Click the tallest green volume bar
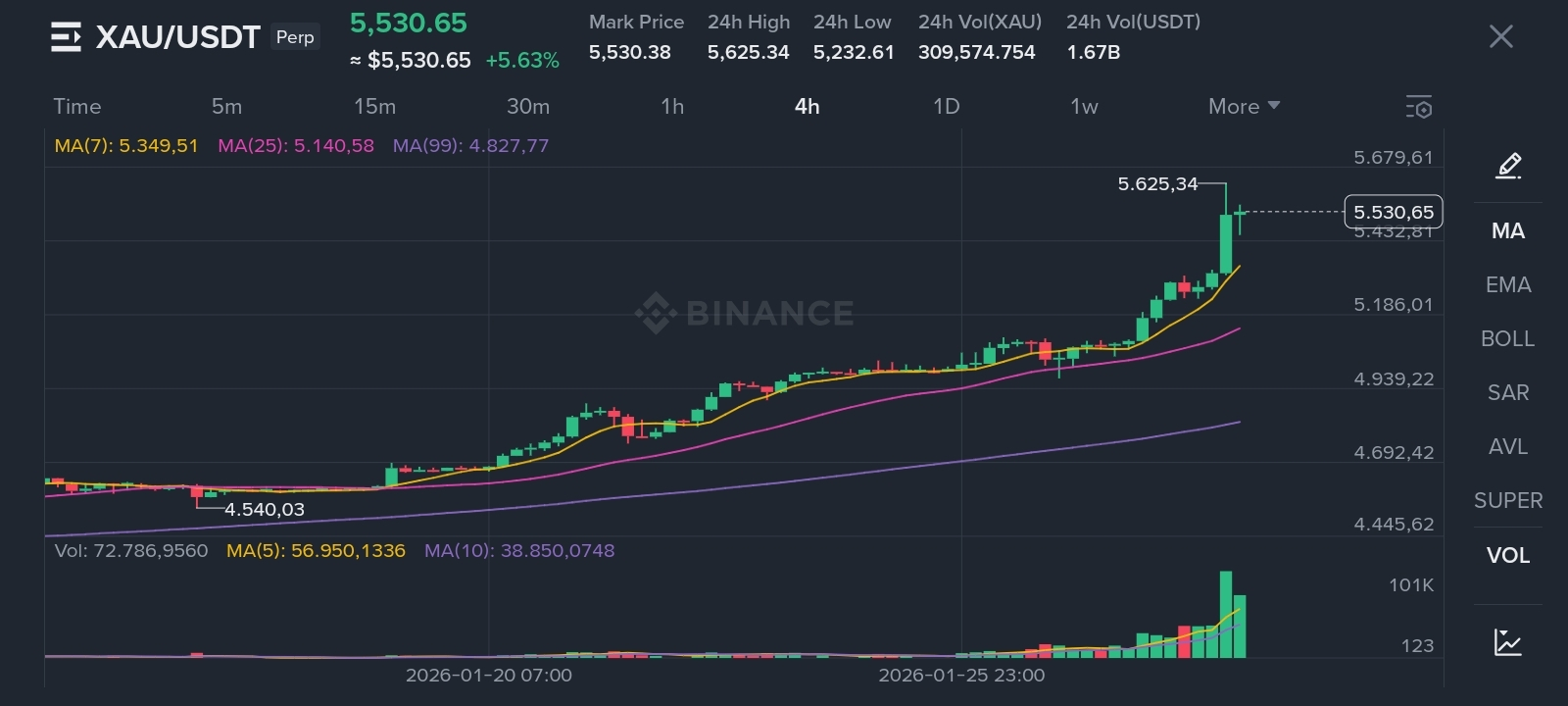This screenshot has height=706, width=1568. [1226, 614]
